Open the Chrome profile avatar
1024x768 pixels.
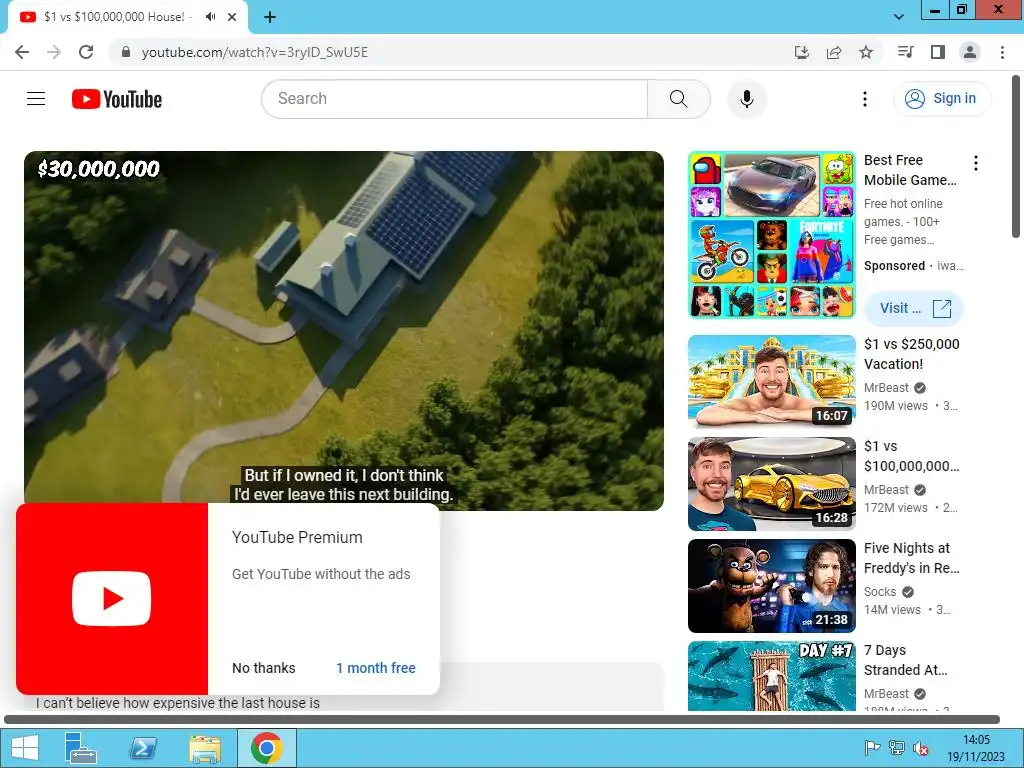(x=970, y=52)
